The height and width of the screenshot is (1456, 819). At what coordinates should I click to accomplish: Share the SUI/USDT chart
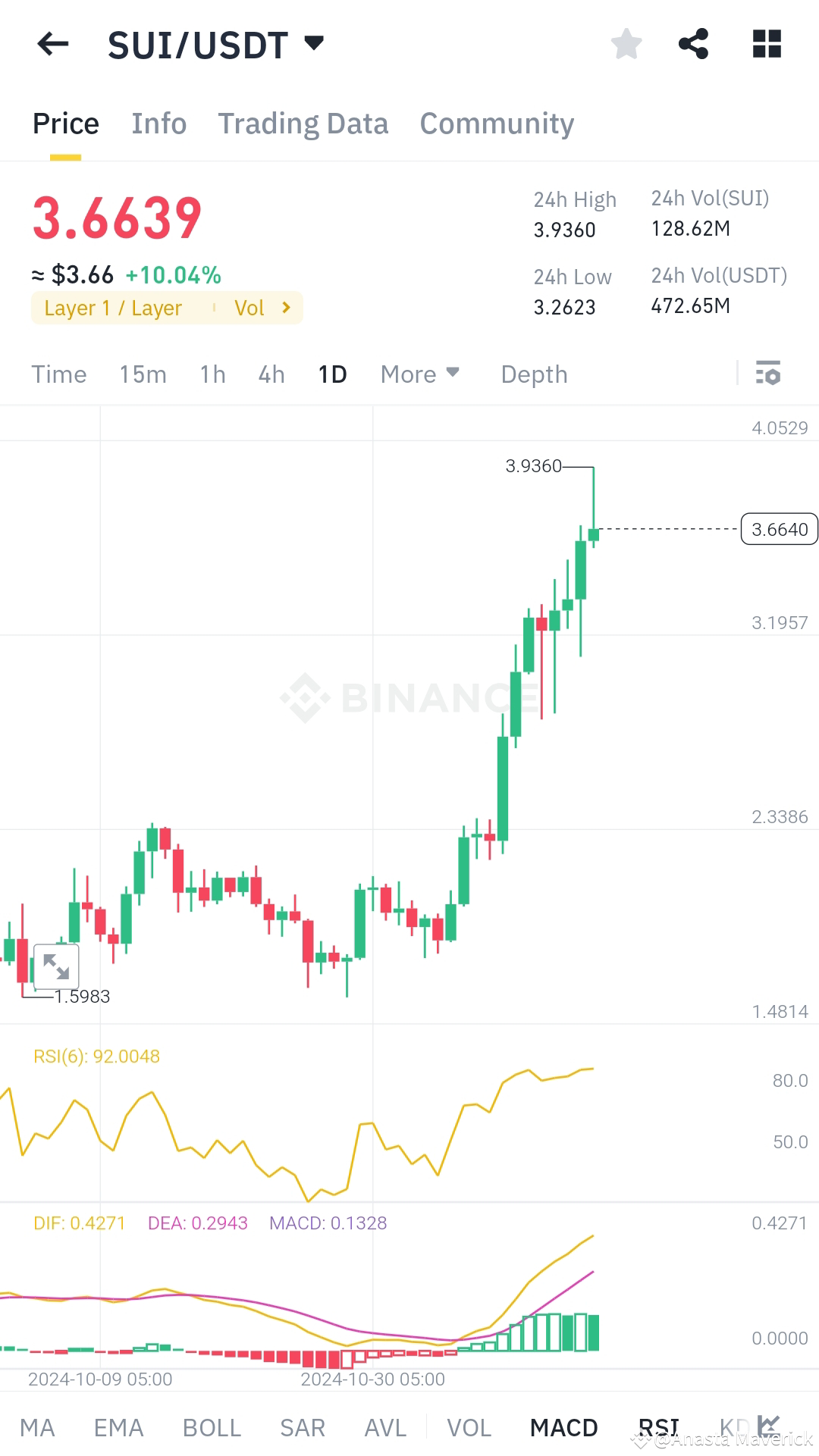(x=694, y=43)
